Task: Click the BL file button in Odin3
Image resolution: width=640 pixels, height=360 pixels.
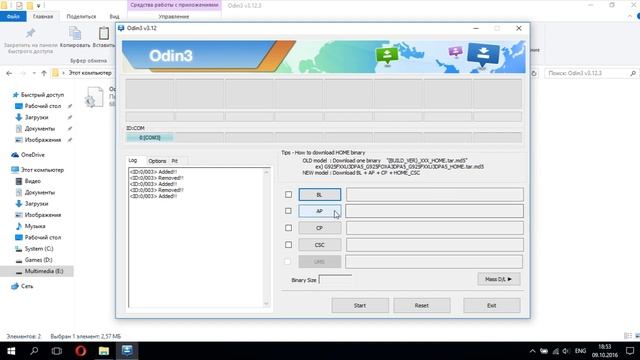Action: point(320,195)
